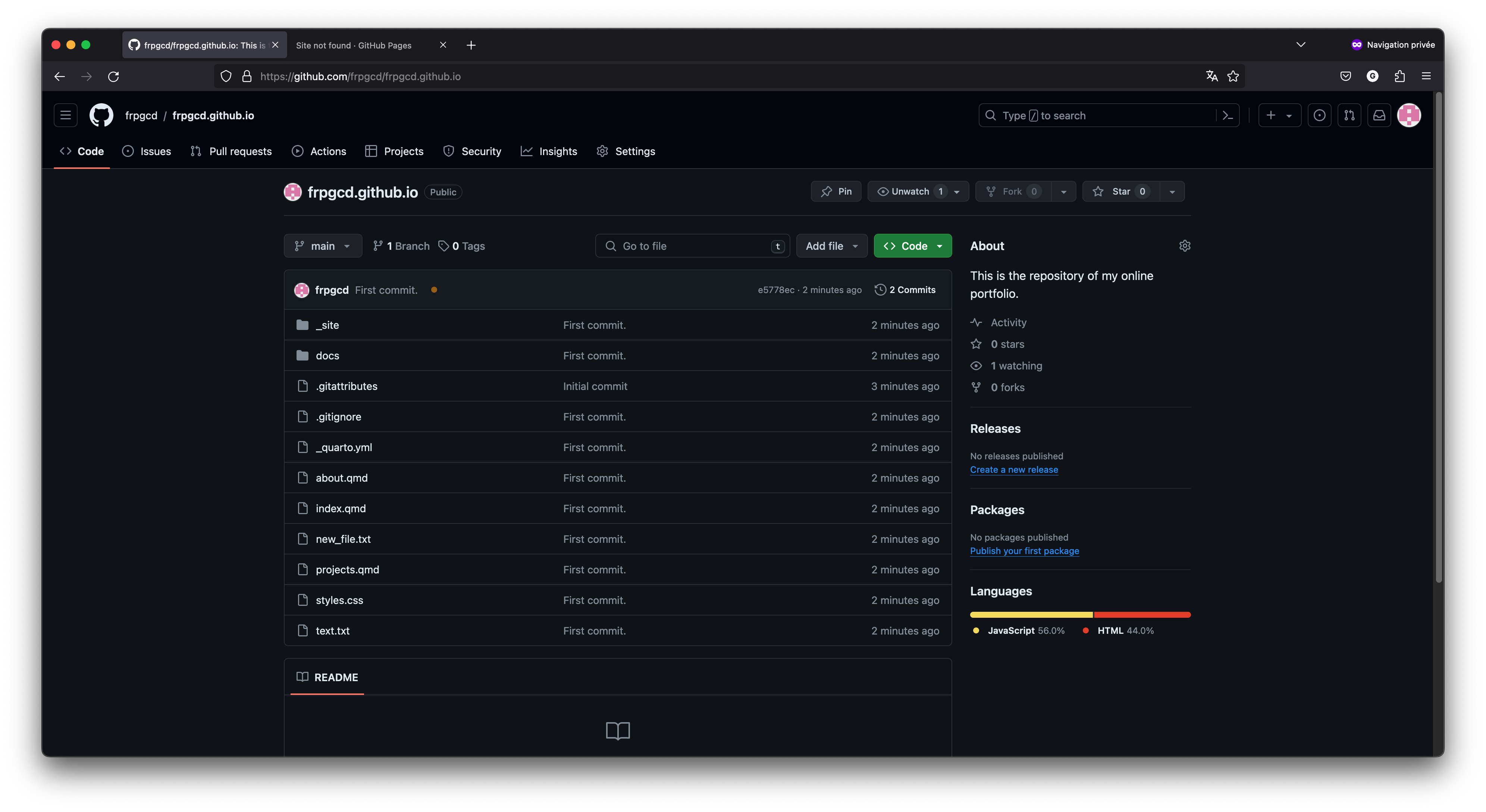The image size is (1486, 812).
Task: Click the commit status orange dot
Action: (x=434, y=290)
